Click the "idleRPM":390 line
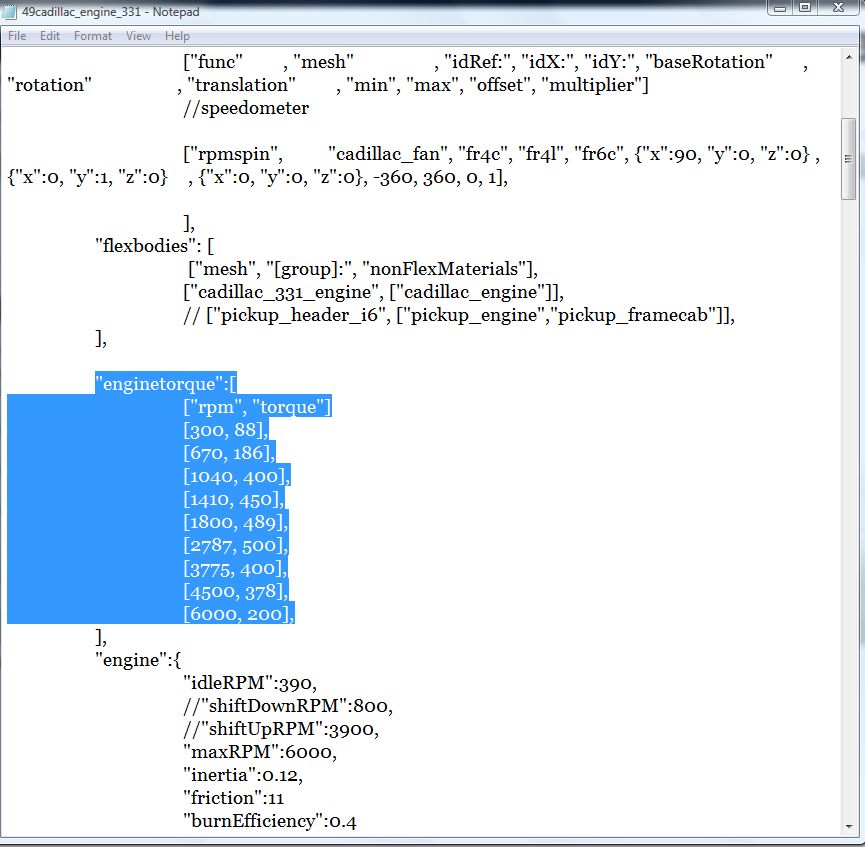 click(x=250, y=683)
